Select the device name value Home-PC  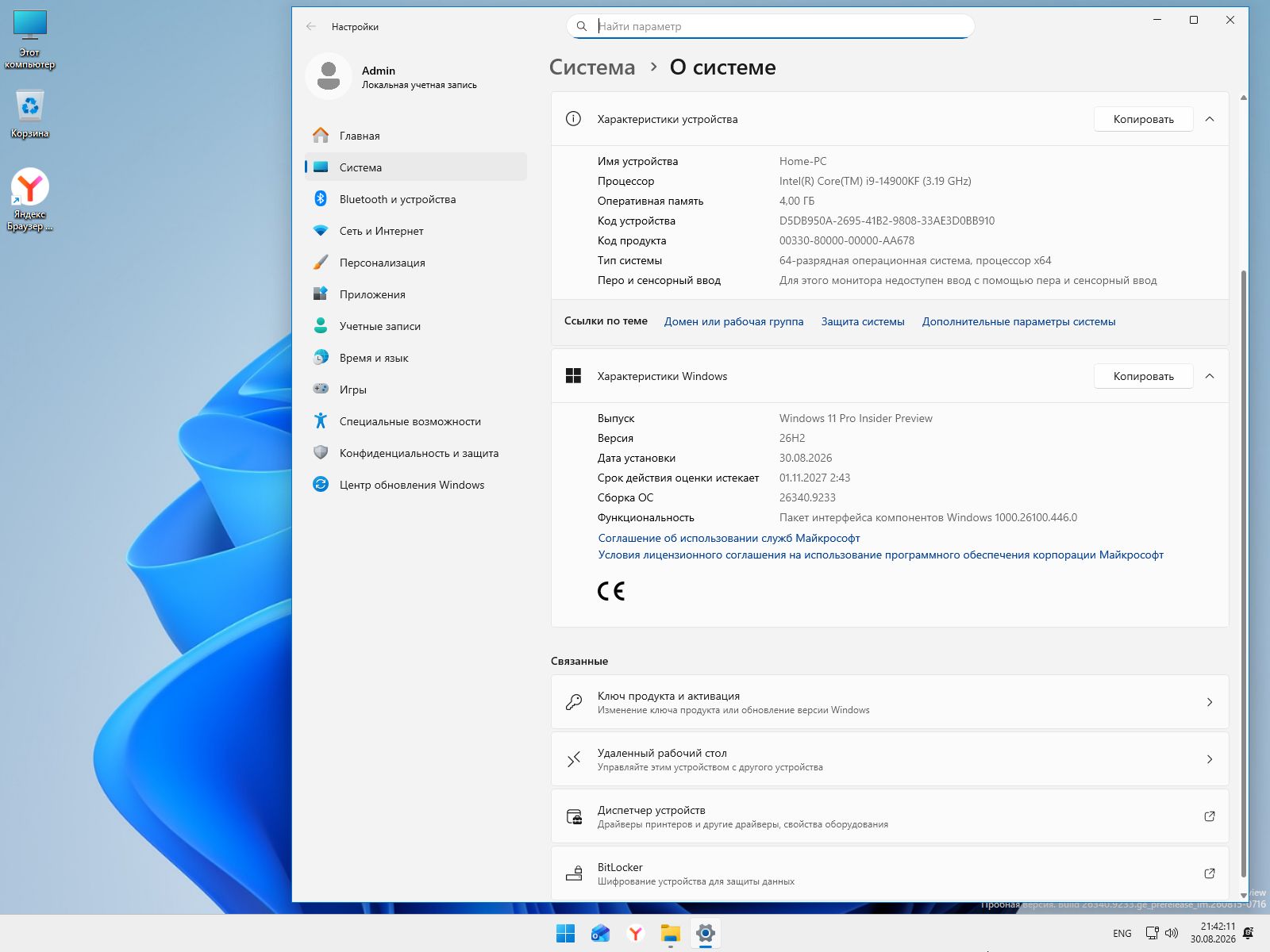[802, 161]
